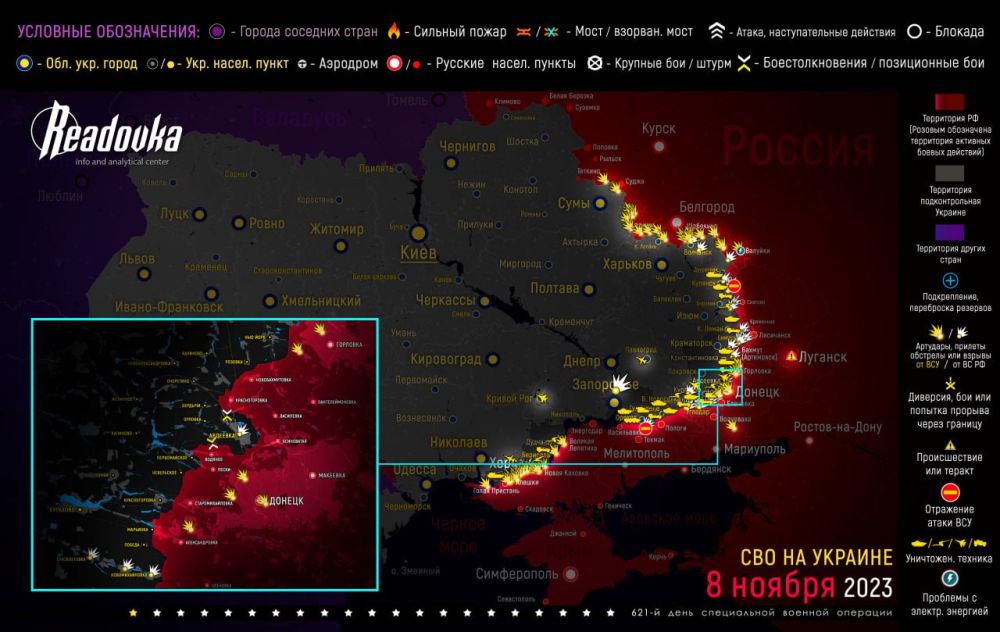Click the electricity problems lightning icon
Image resolution: width=1000 pixels, height=632 pixels.
pyautogui.click(x=950, y=577)
